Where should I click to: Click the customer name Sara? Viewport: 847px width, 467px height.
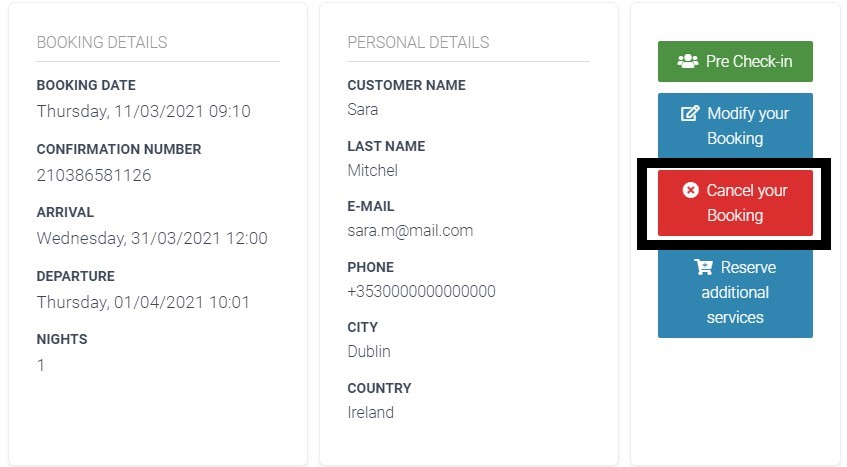pyautogui.click(x=362, y=110)
